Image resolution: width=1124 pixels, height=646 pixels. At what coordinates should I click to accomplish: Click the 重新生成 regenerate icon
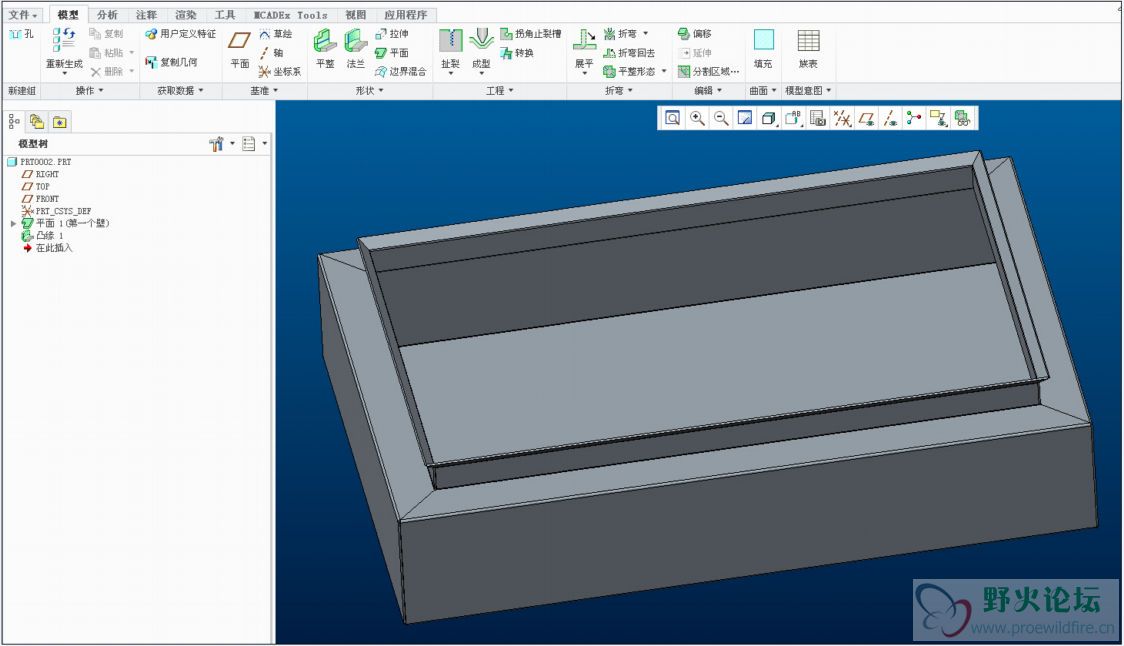(x=64, y=39)
